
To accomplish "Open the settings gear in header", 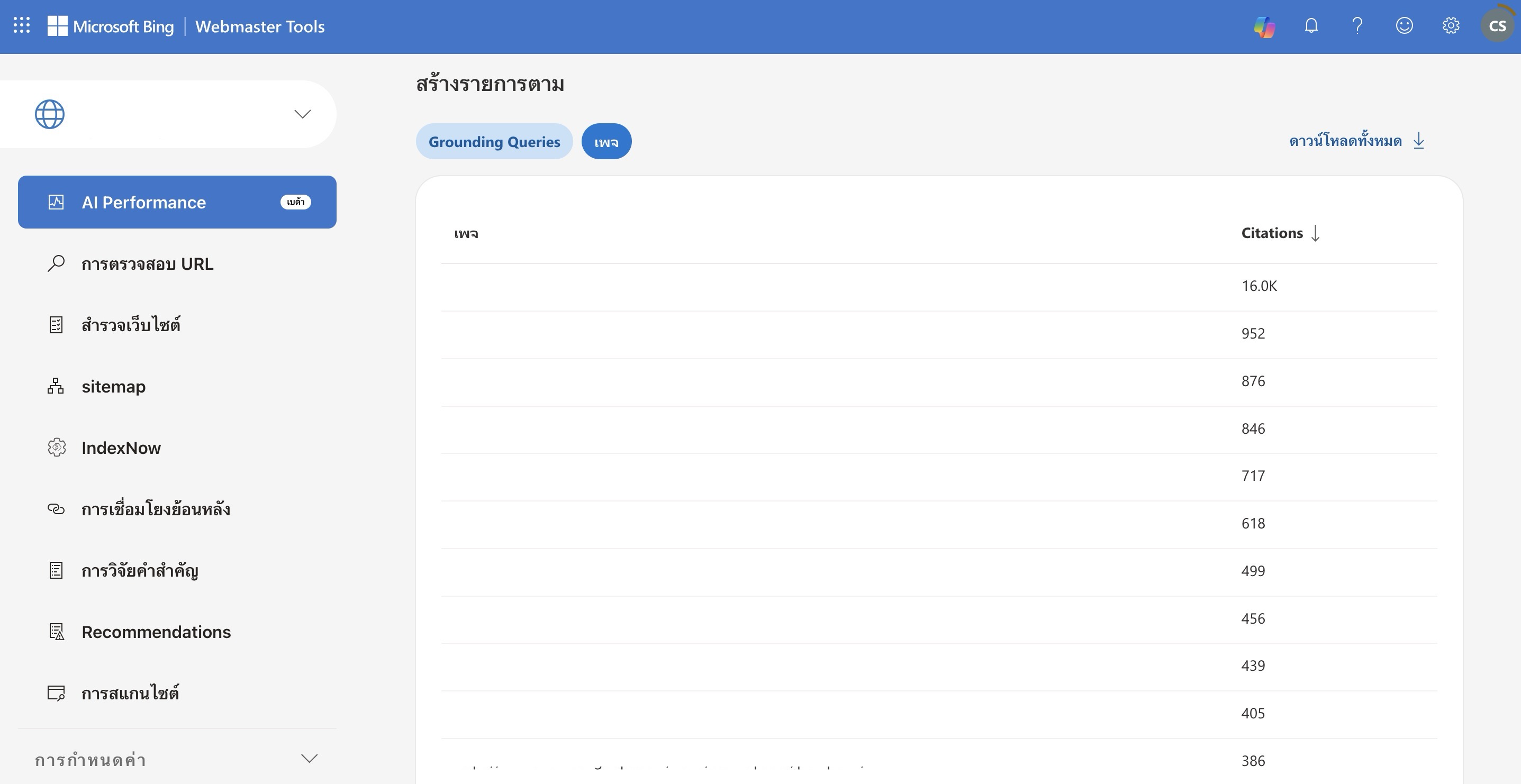I will [x=1450, y=26].
